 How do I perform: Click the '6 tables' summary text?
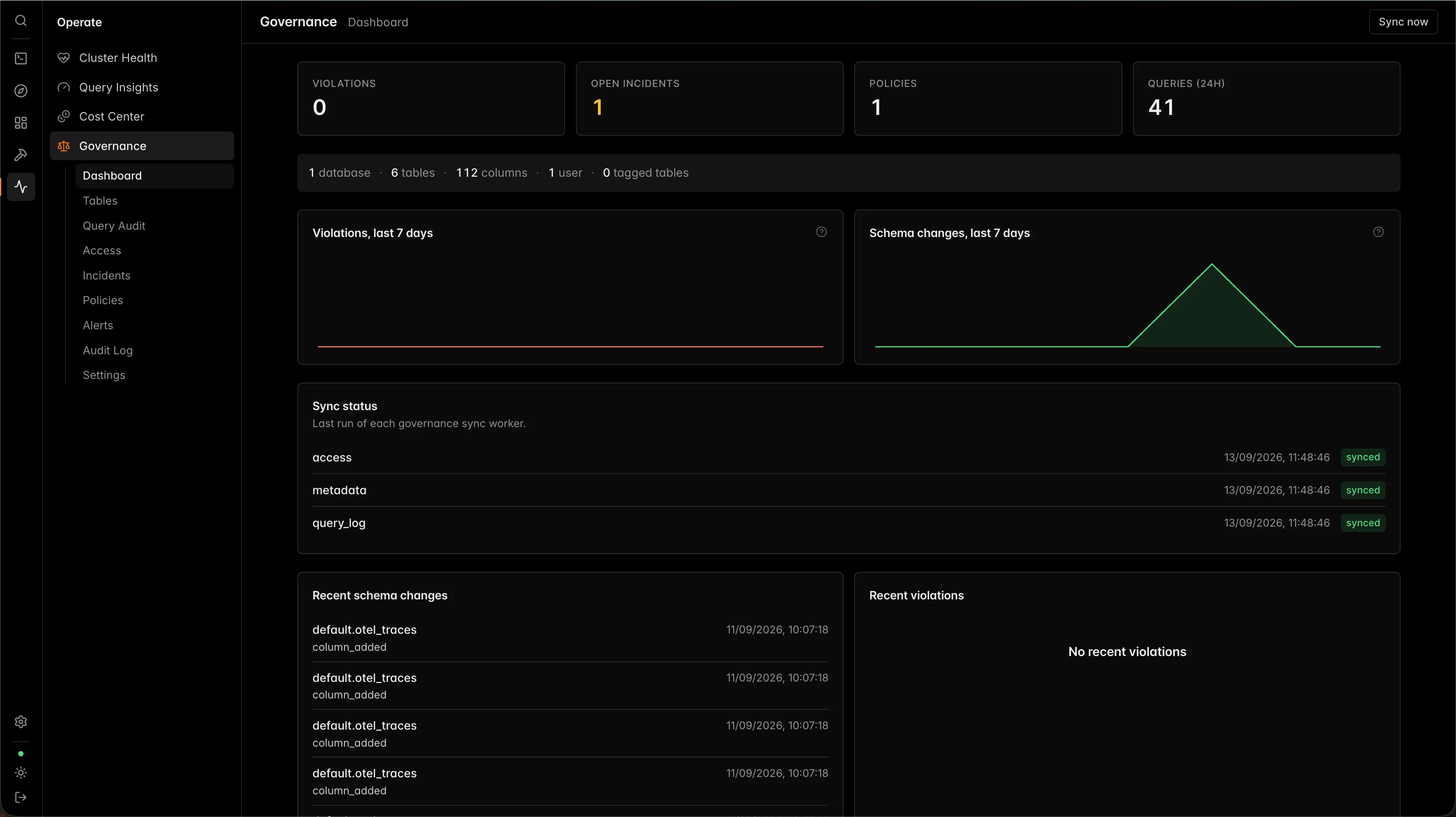413,172
